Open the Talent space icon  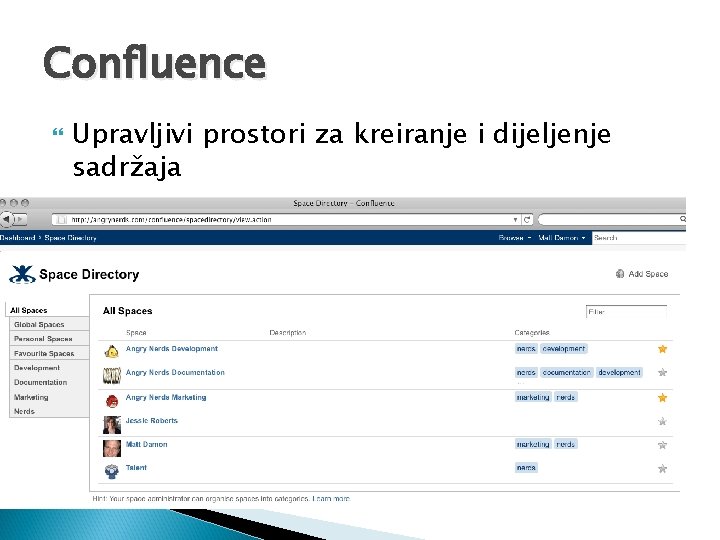(112, 471)
